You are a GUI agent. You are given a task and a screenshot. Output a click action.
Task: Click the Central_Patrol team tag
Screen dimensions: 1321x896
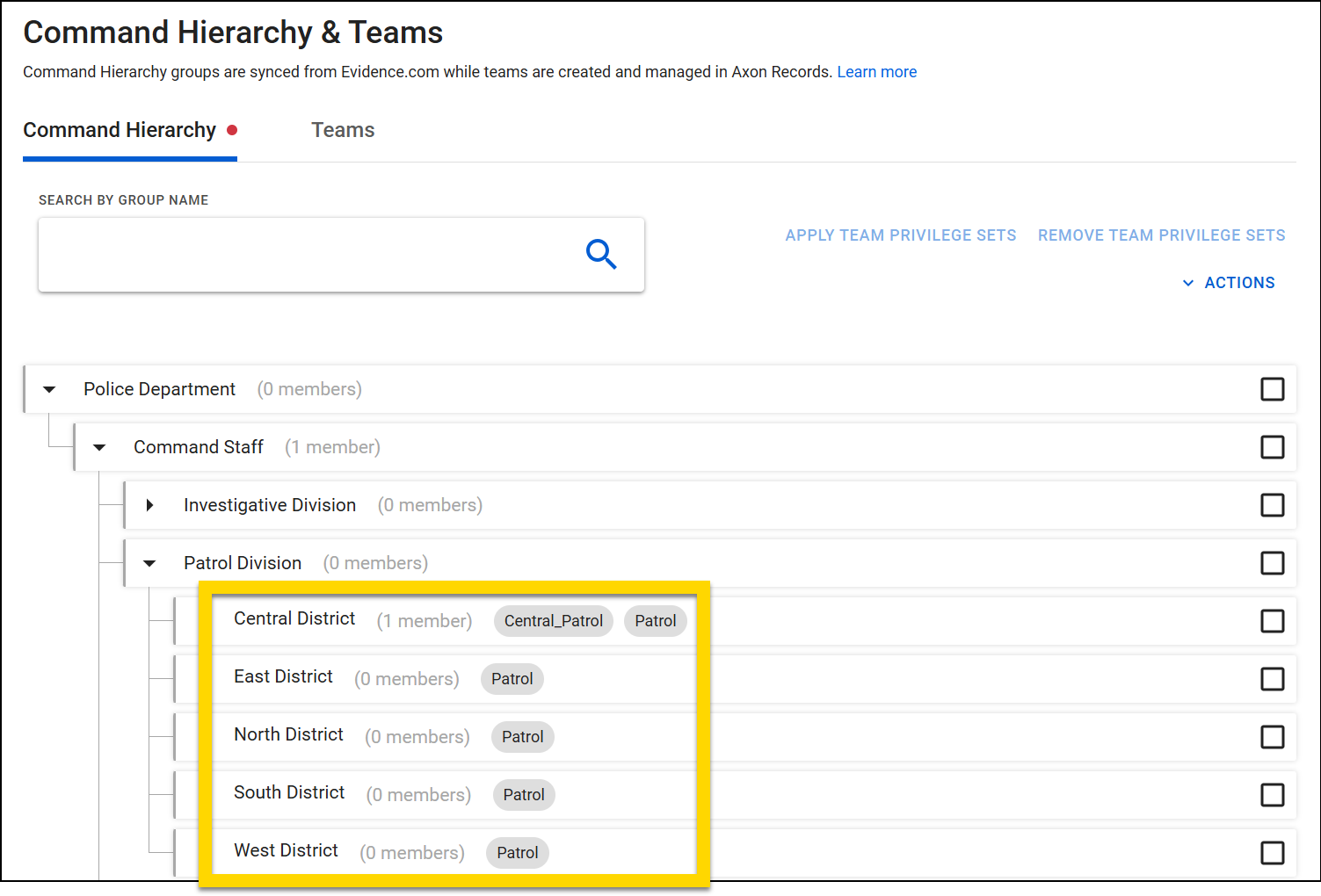[553, 621]
